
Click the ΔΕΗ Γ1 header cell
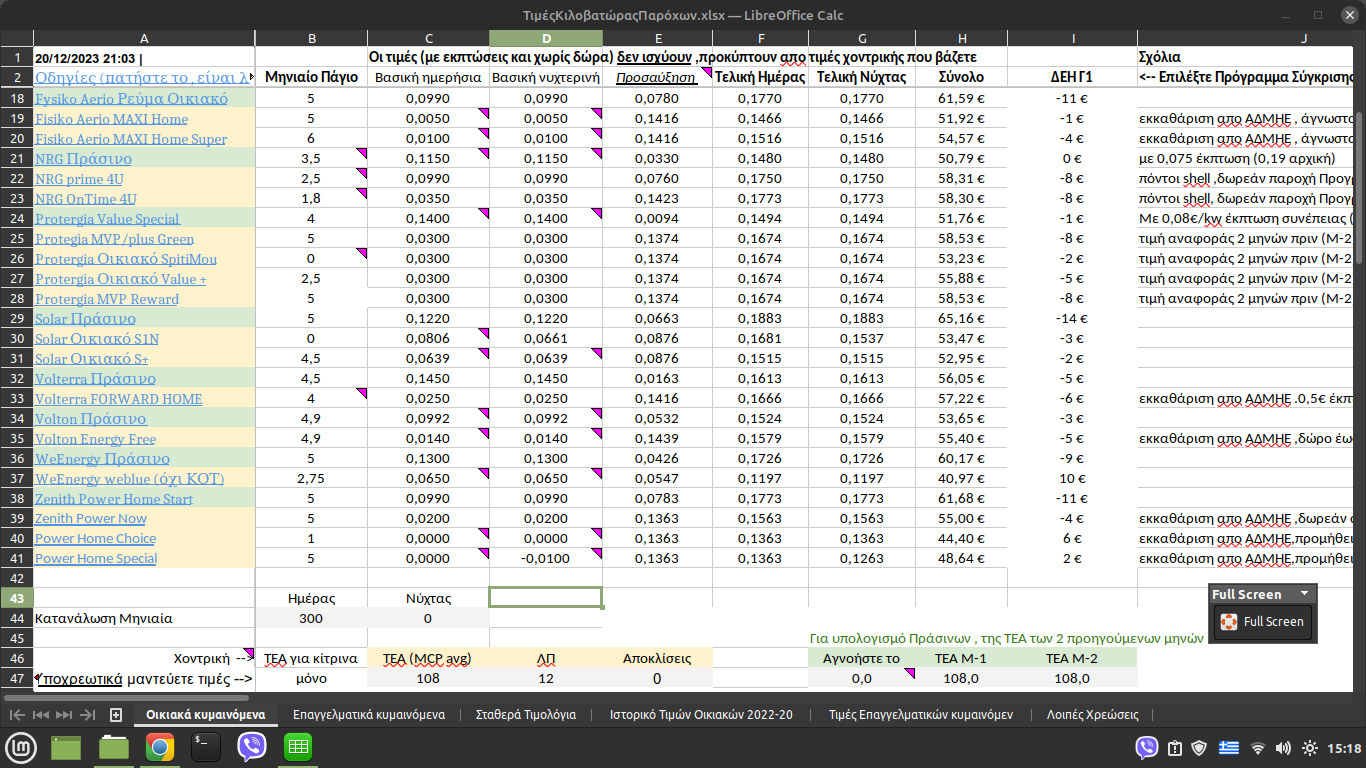coord(1072,77)
